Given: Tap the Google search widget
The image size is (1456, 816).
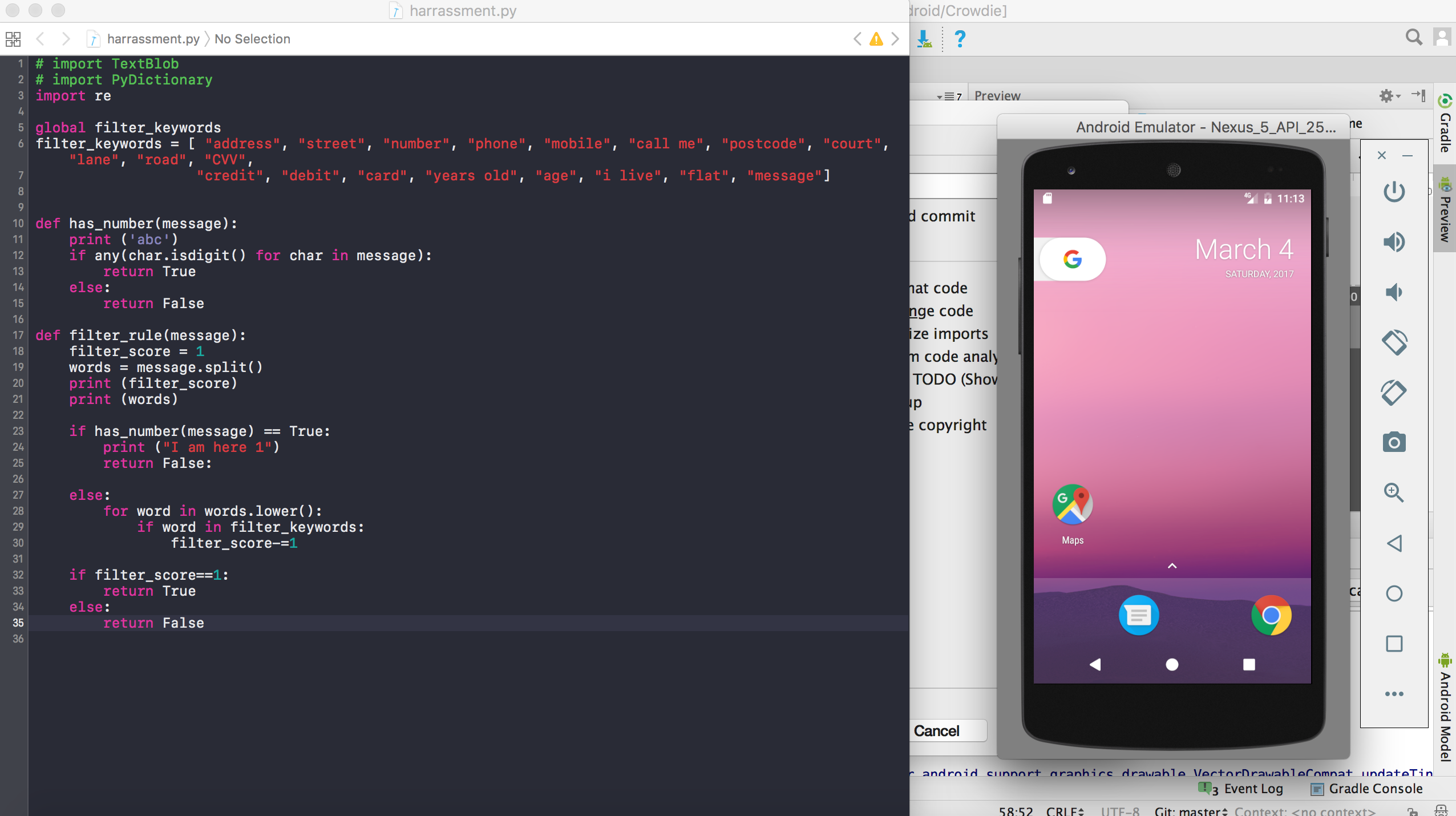Looking at the screenshot, I should (x=1072, y=260).
